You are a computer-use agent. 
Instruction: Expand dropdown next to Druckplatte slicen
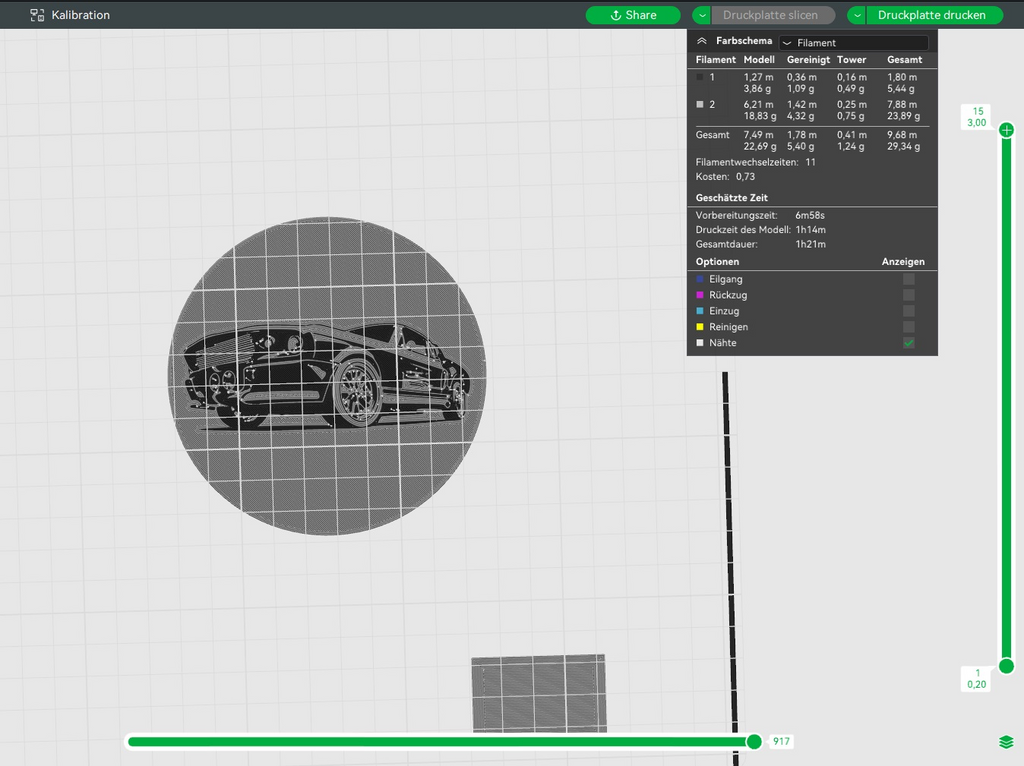[x=701, y=15]
